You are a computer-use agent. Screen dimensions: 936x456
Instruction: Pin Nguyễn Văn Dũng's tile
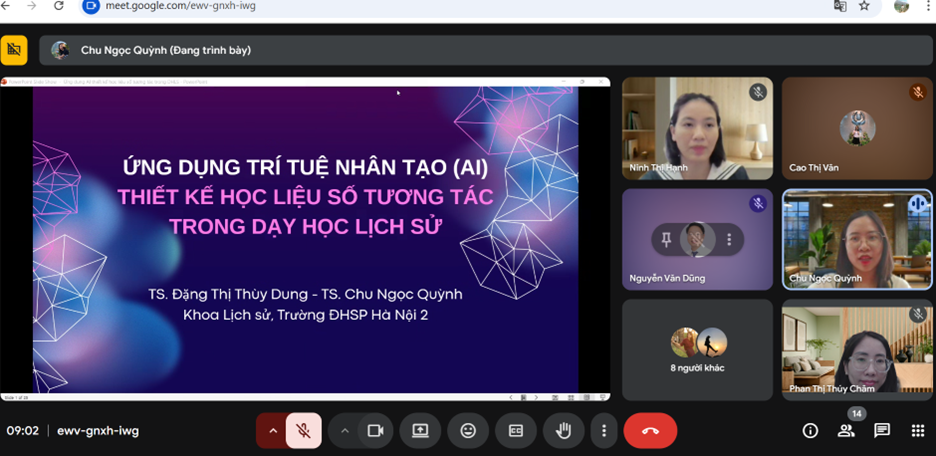(664, 240)
